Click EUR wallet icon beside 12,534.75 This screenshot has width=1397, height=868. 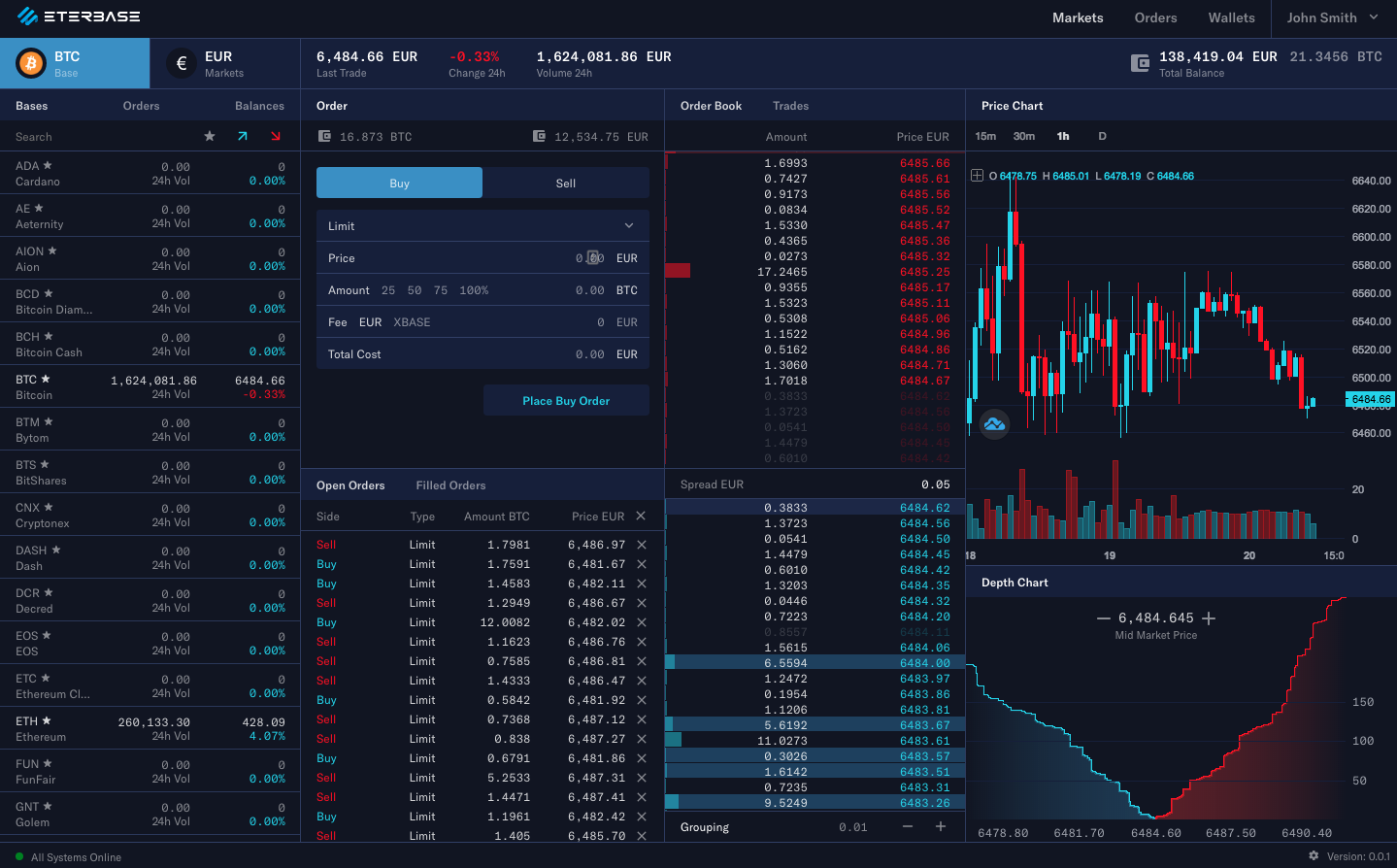[x=539, y=136]
